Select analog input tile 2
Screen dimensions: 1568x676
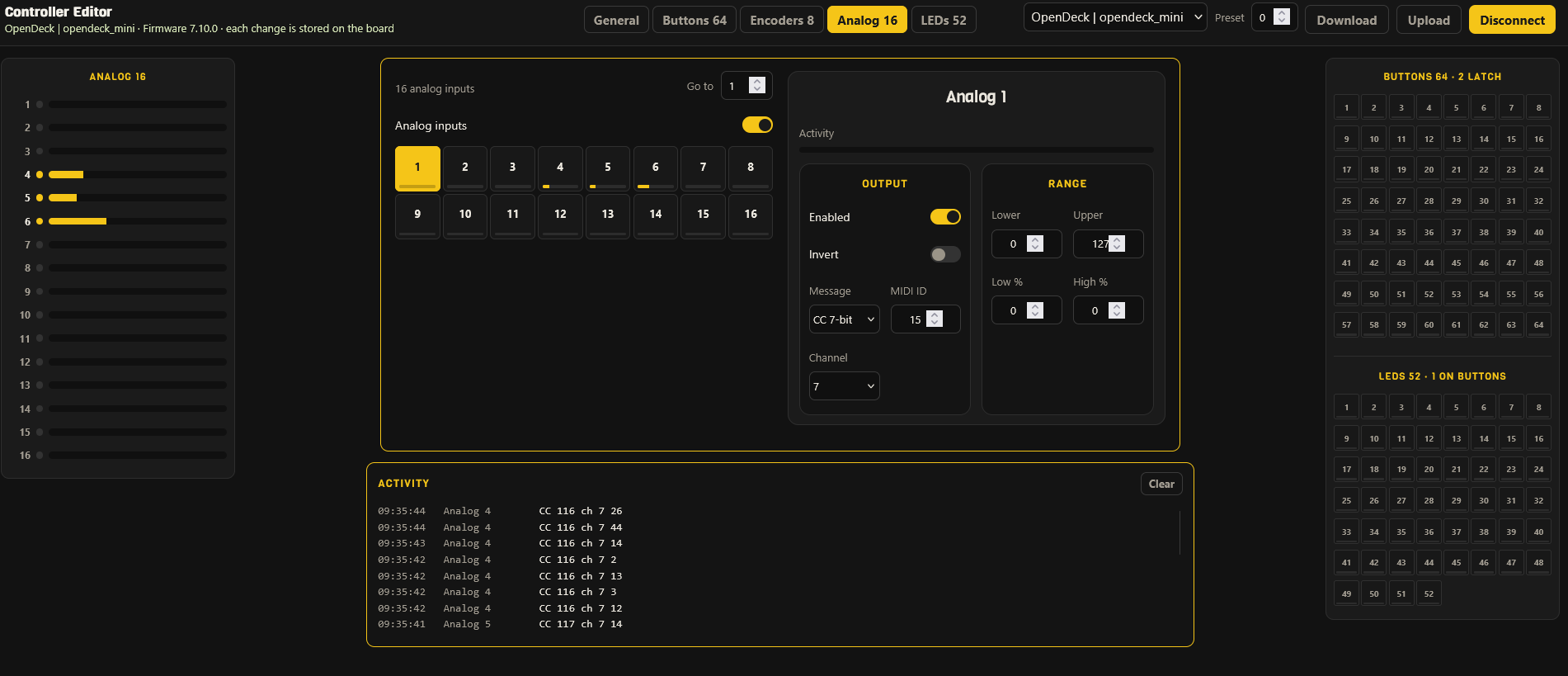(x=465, y=168)
